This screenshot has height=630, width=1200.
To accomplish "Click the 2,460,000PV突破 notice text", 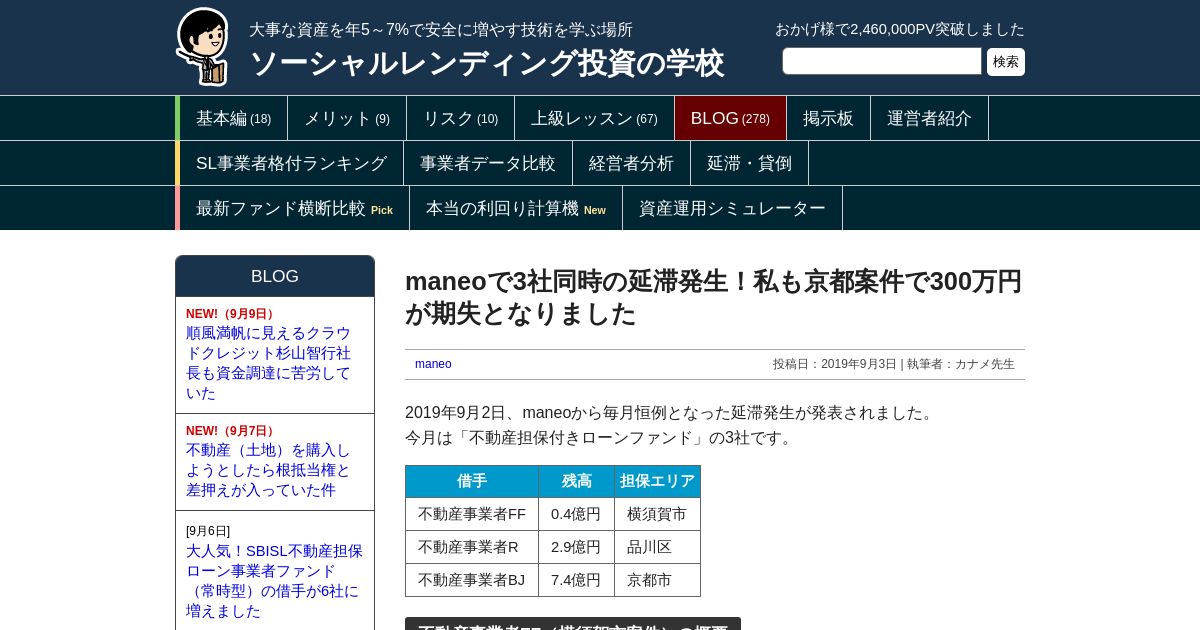I will click(x=900, y=29).
